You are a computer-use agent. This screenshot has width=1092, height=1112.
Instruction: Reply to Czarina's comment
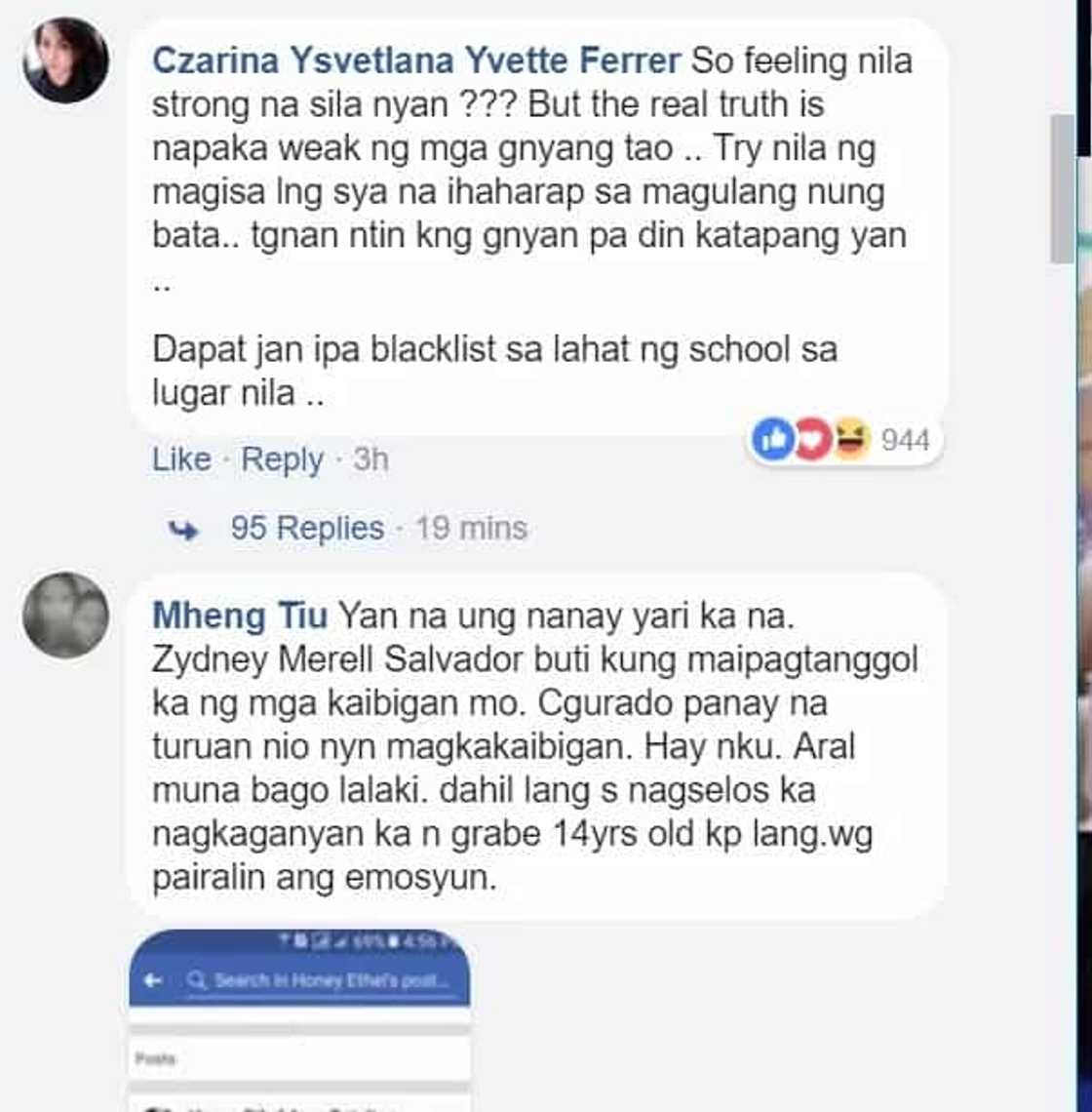point(282,460)
